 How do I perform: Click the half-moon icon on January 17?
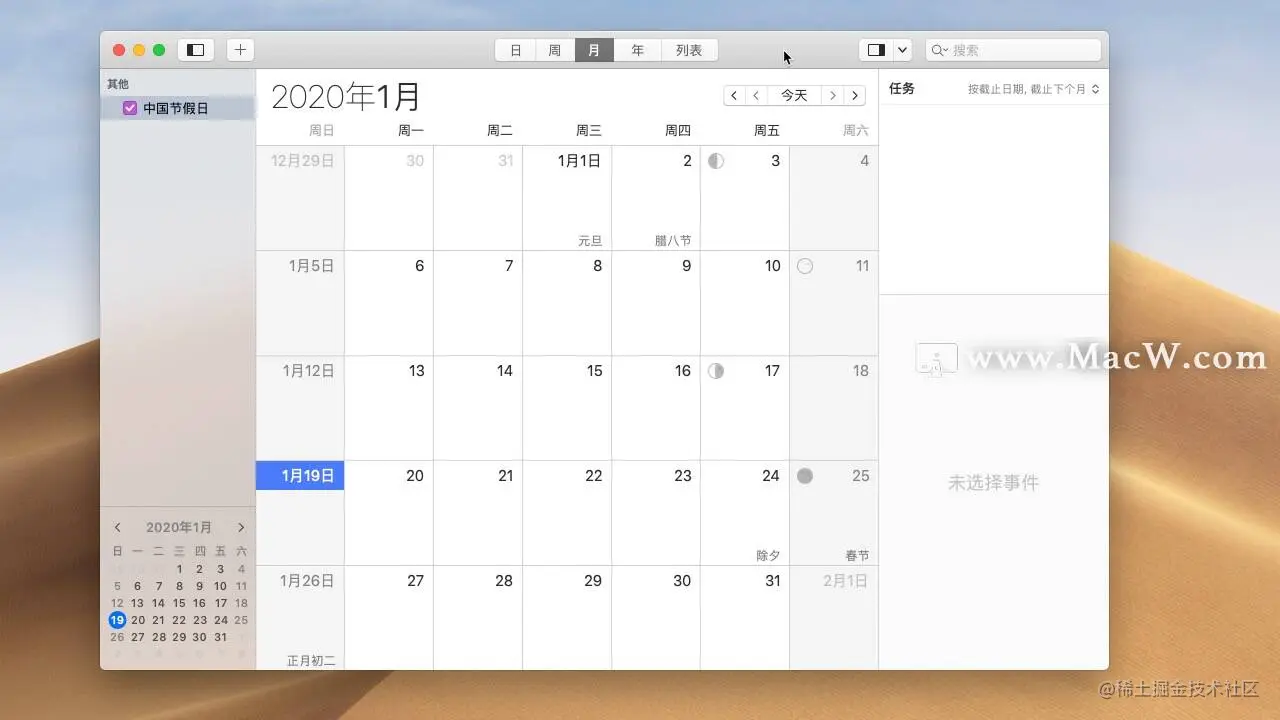716,371
